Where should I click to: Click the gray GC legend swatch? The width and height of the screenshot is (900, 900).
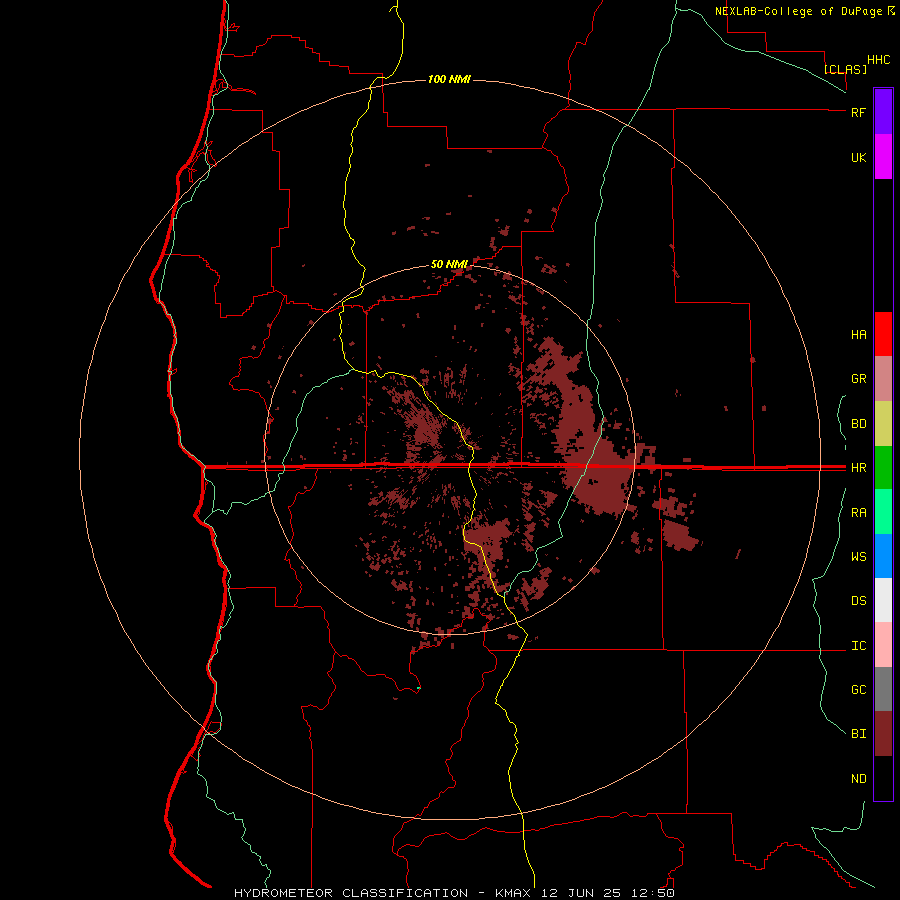tap(883, 689)
